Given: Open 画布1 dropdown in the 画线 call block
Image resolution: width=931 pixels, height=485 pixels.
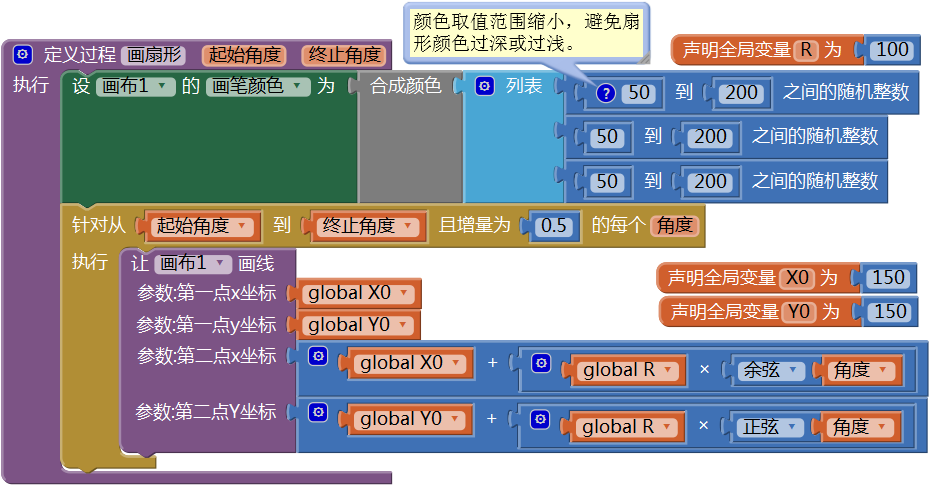Looking at the screenshot, I should [193, 263].
